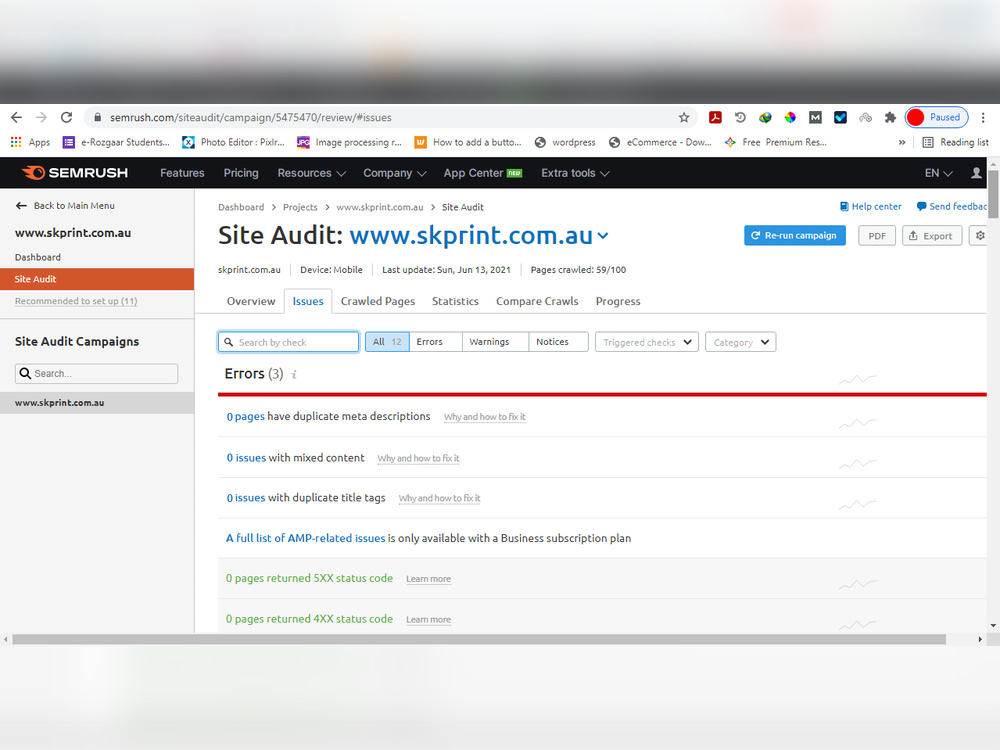This screenshot has width=1000, height=750.
Task: Click Why and how to fix it for mixed content
Action: coord(418,459)
